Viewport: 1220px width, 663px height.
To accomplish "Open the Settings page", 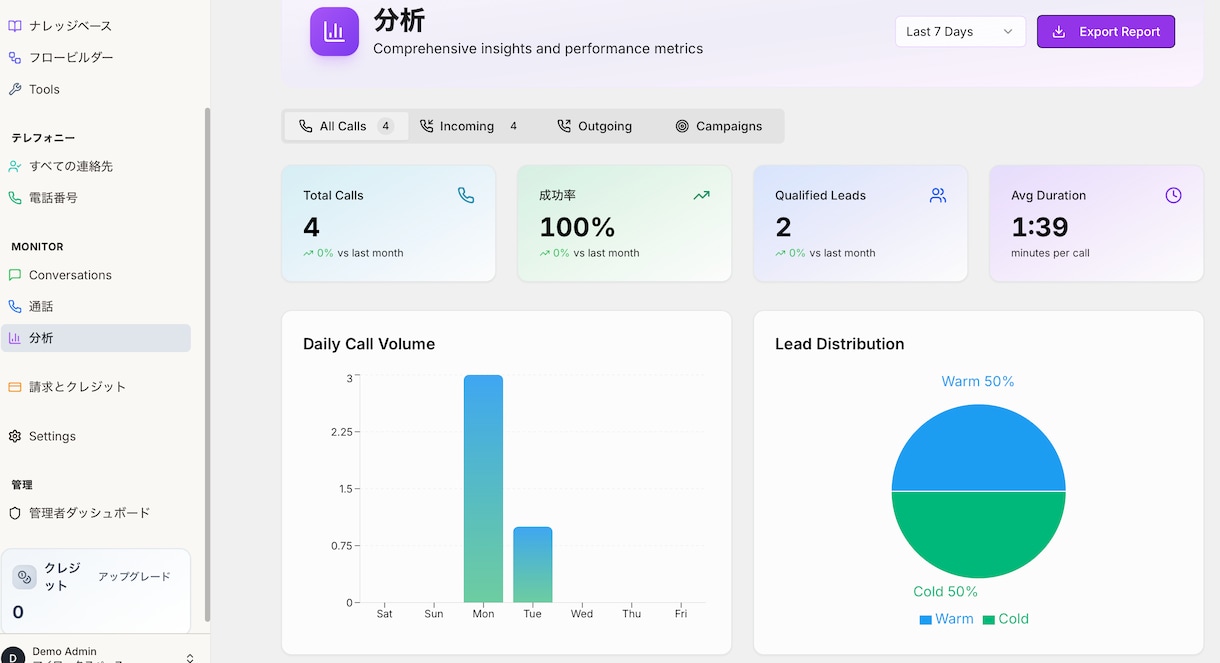I will coord(96,436).
